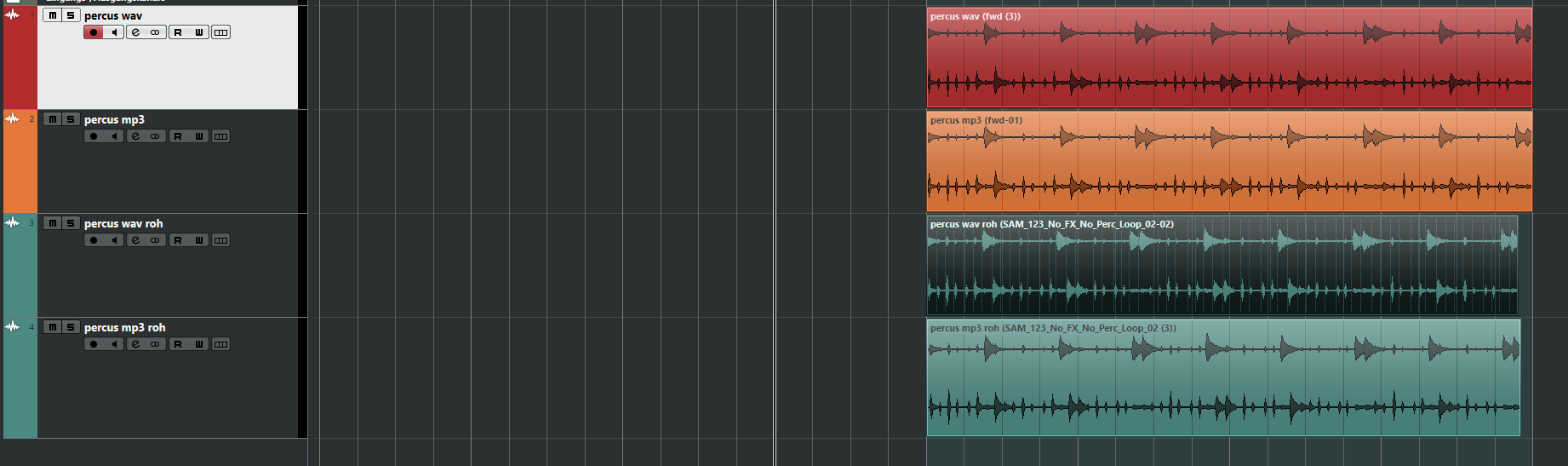Screen dimensions: 1568x466
Task: Open channel settings (e) for percus wav
Action: pyautogui.click(x=136, y=32)
